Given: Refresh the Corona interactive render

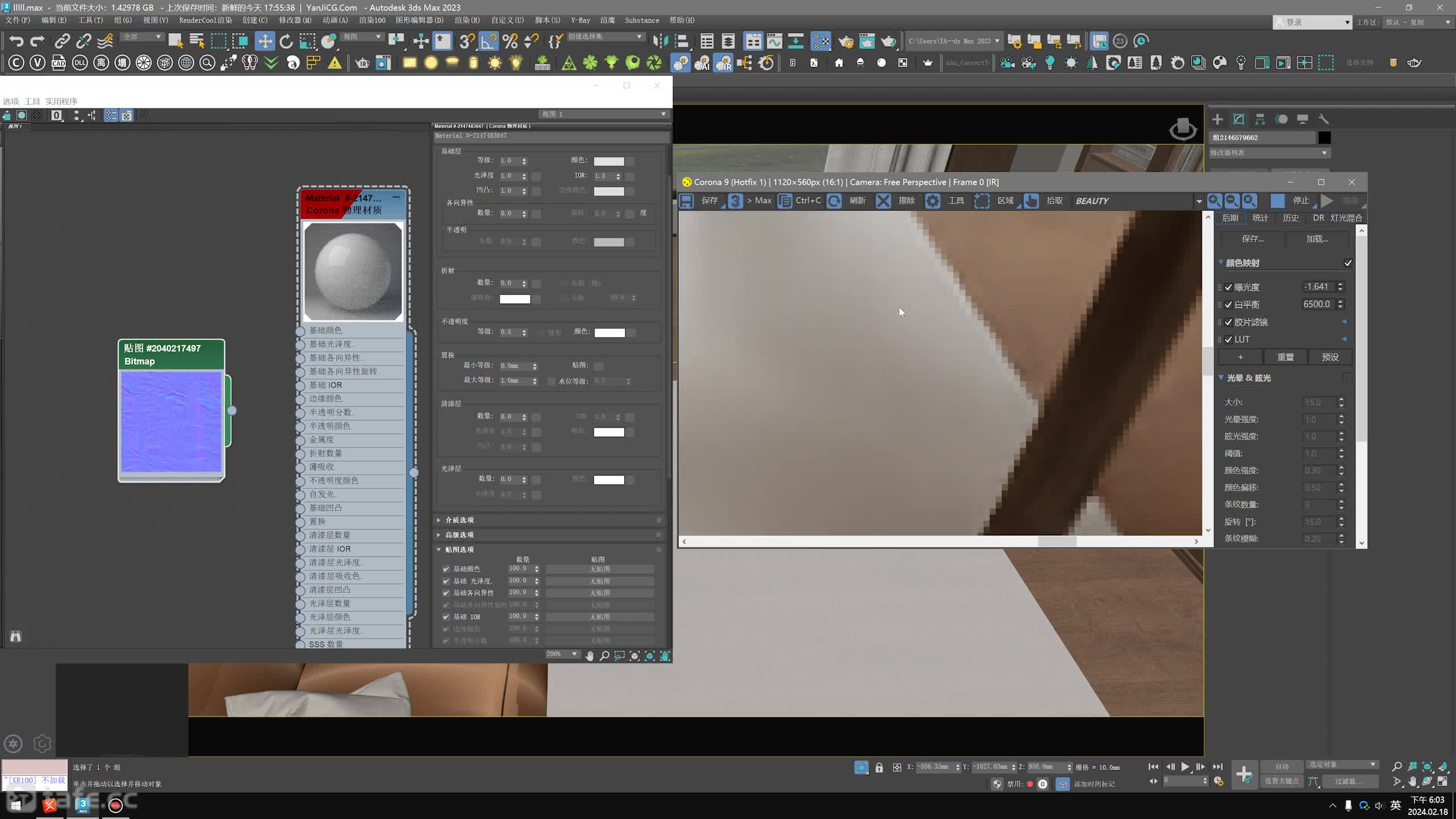Looking at the screenshot, I should pos(834,201).
